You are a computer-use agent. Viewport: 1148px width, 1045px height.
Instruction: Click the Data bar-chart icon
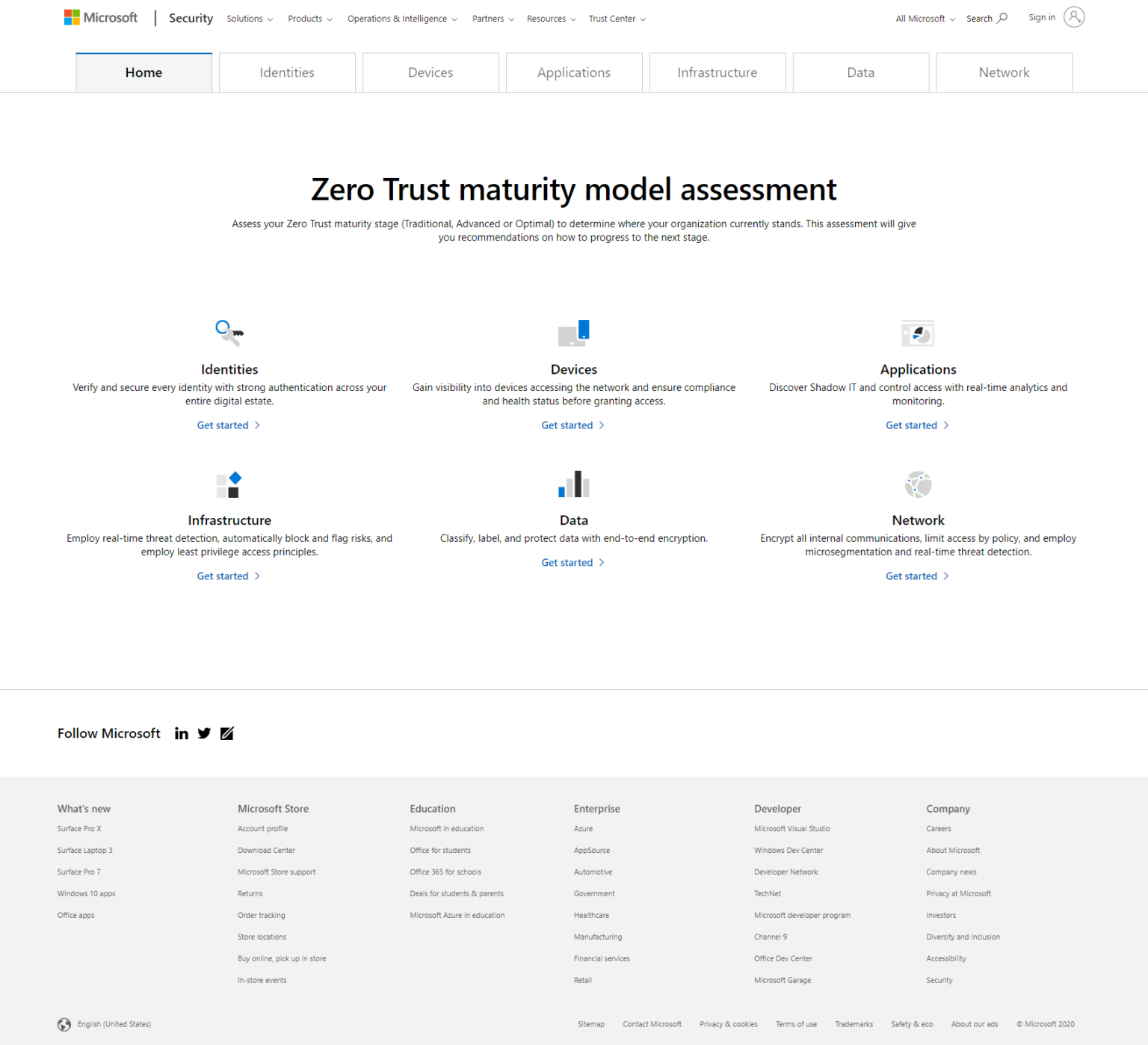point(573,484)
